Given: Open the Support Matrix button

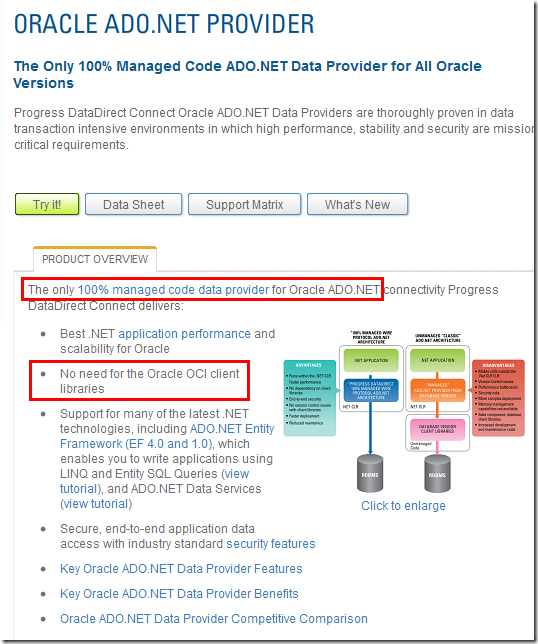Looking at the screenshot, I should (x=244, y=204).
